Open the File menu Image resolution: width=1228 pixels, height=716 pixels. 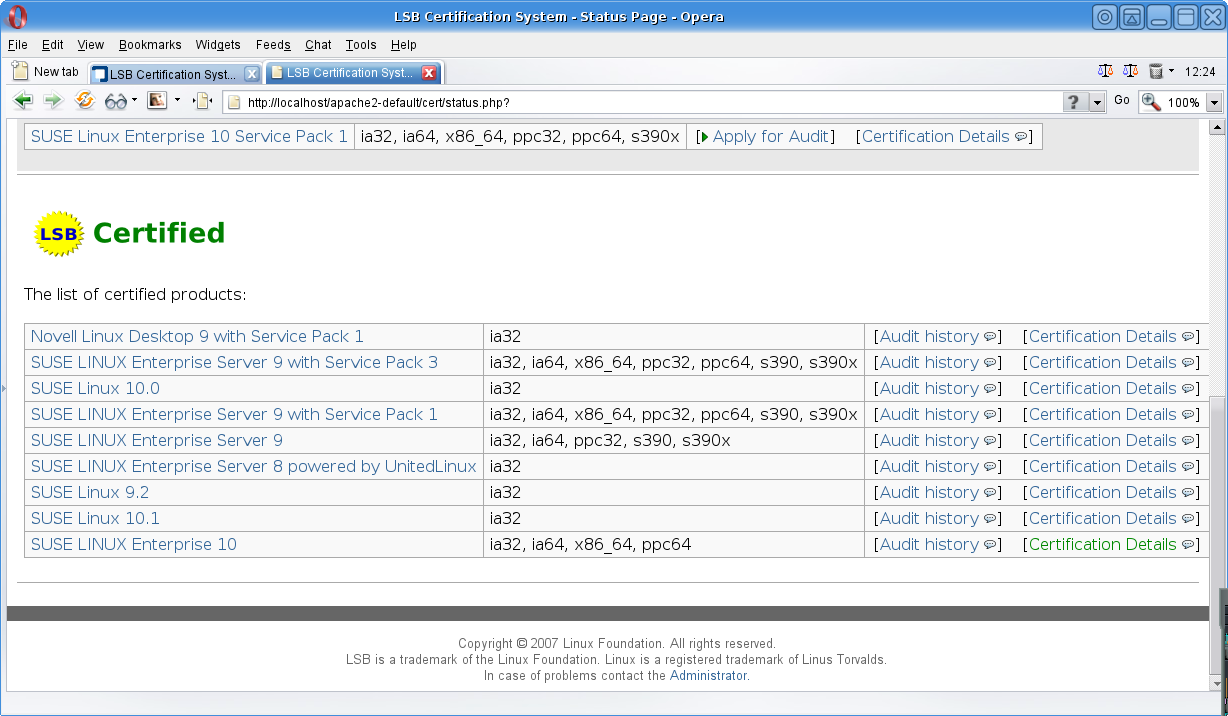point(17,45)
